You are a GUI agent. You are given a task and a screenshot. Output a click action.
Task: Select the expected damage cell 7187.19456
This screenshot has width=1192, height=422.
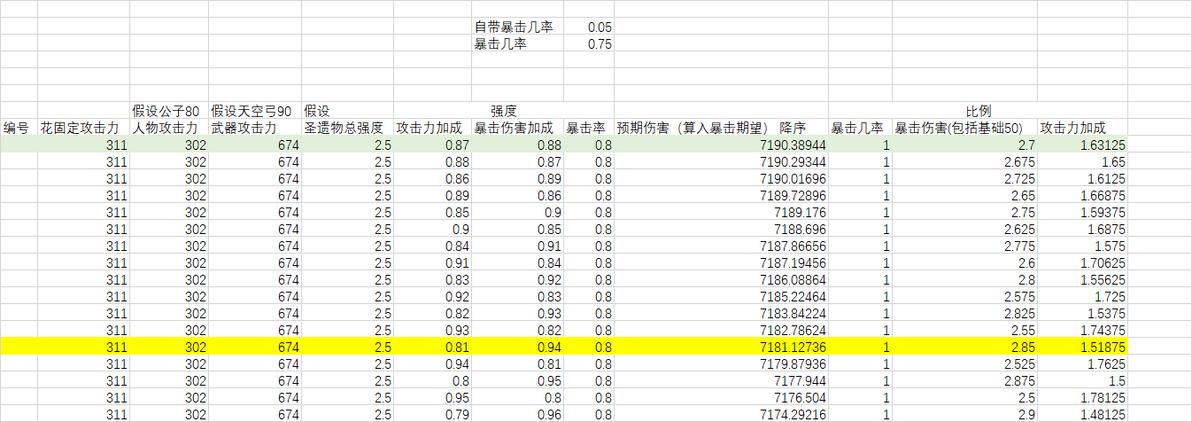pyautogui.click(x=721, y=262)
